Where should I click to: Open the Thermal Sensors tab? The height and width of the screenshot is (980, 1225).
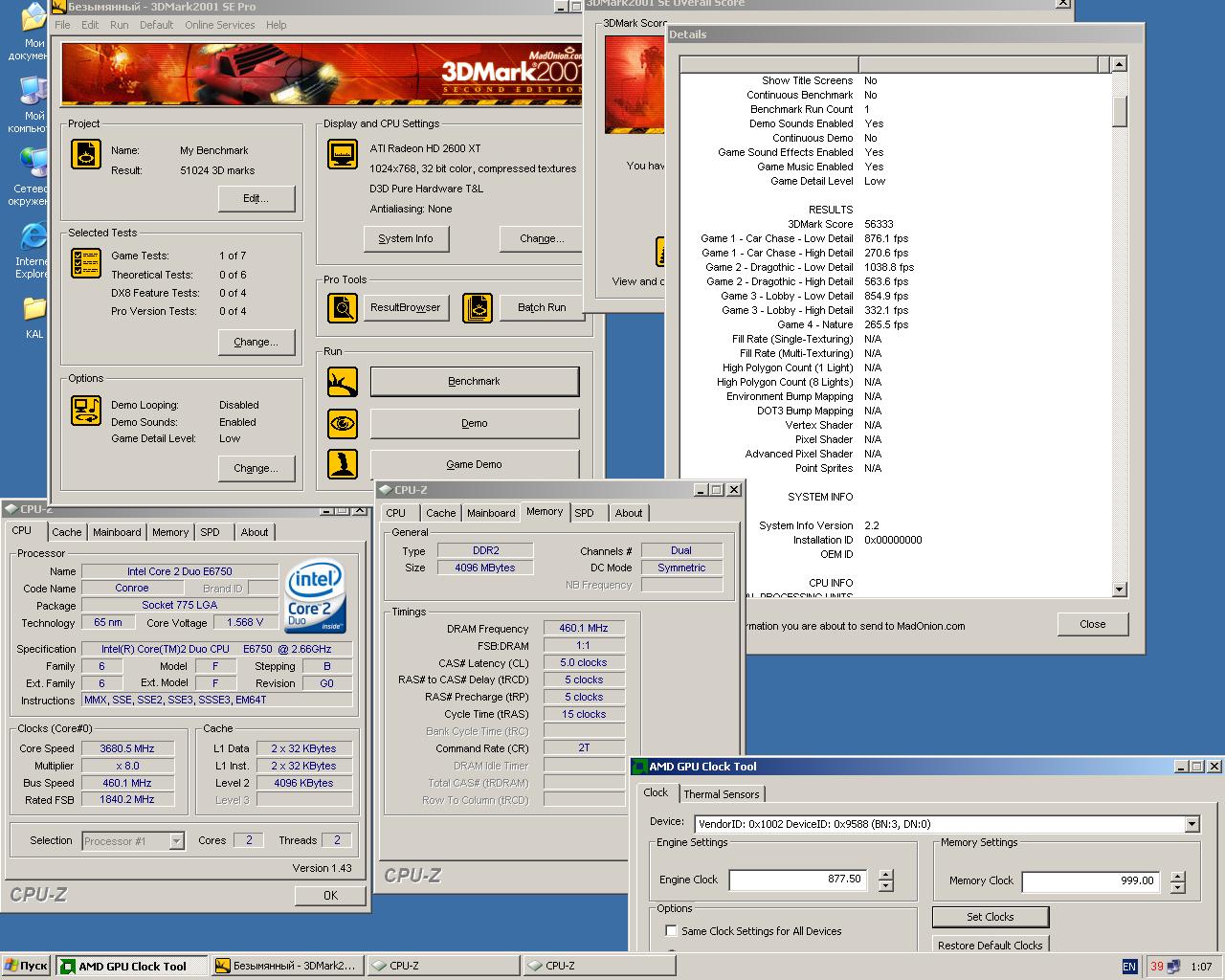pos(722,794)
